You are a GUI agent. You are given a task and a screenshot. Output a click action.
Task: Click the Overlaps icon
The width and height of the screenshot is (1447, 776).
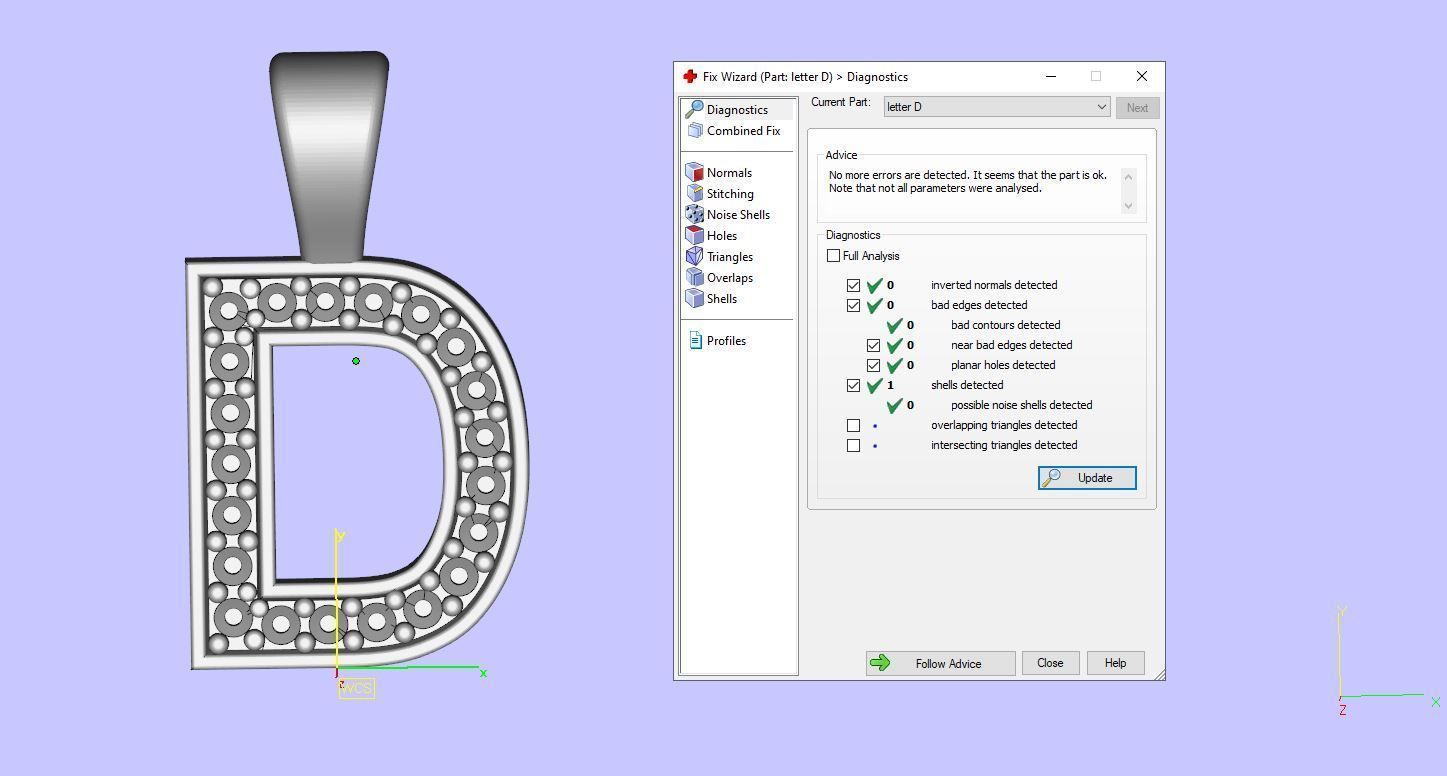pos(694,277)
